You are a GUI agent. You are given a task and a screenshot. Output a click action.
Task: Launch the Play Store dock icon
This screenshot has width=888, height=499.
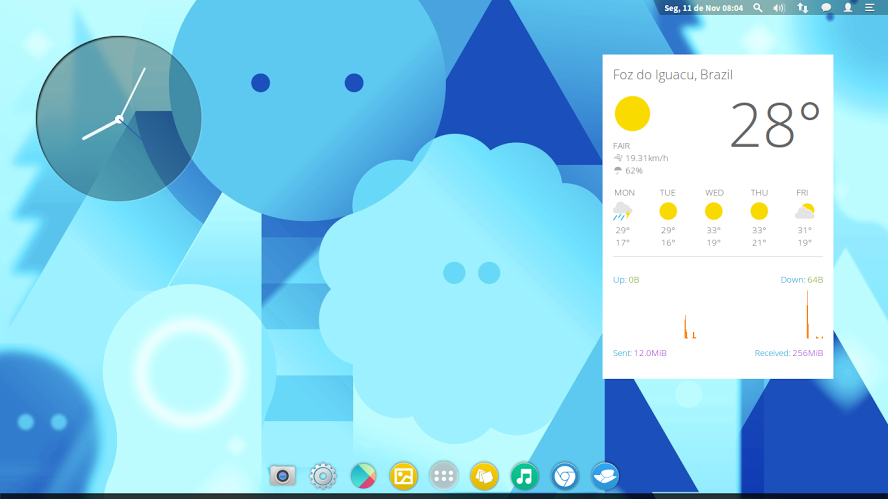pos(363,476)
